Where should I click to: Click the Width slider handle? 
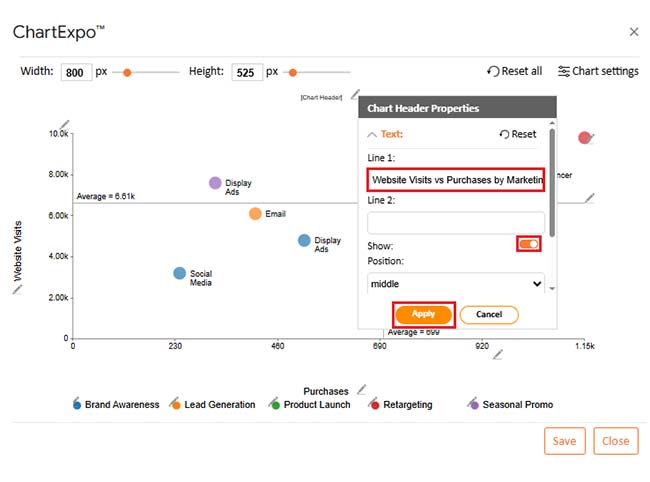(127, 72)
